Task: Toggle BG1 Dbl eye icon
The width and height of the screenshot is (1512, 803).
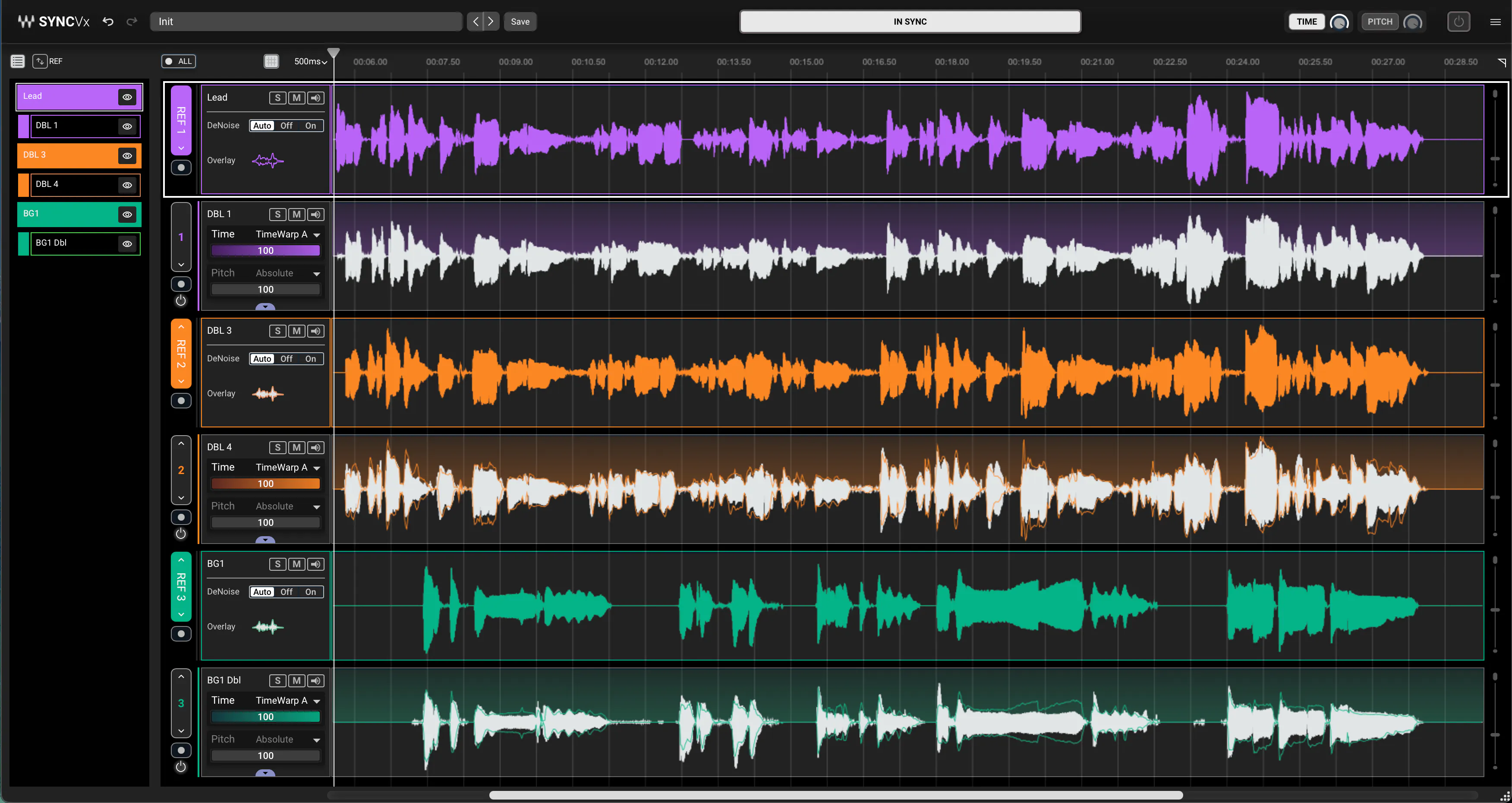Action: point(127,244)
